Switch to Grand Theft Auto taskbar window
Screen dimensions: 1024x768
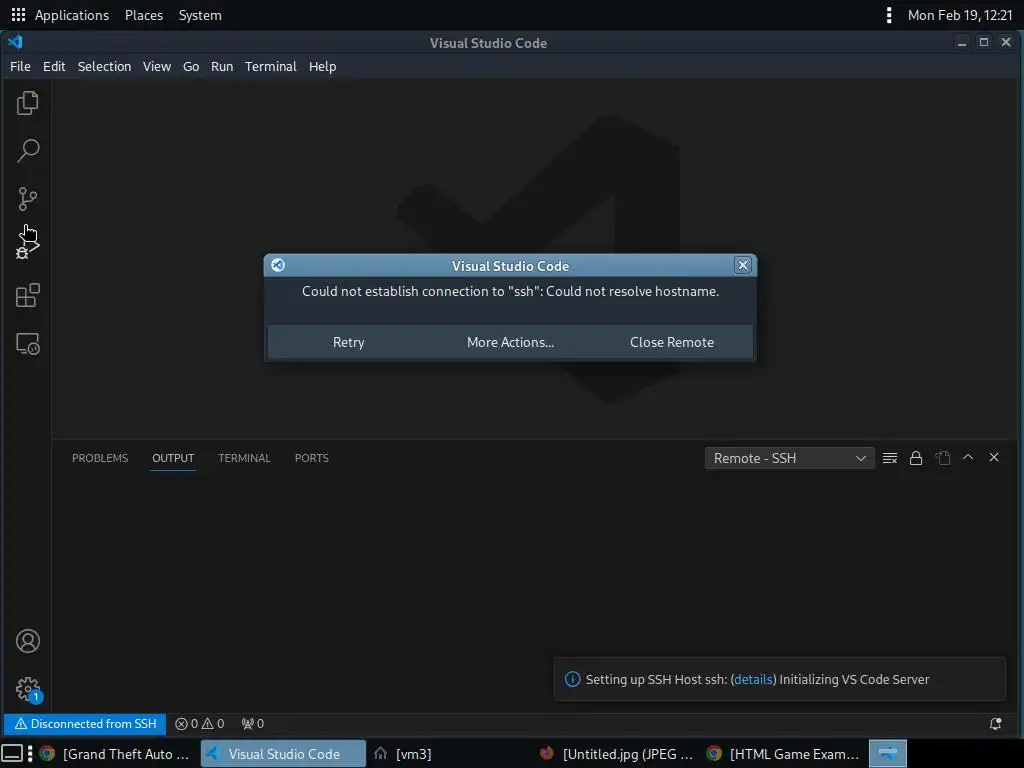coord(115,754)
